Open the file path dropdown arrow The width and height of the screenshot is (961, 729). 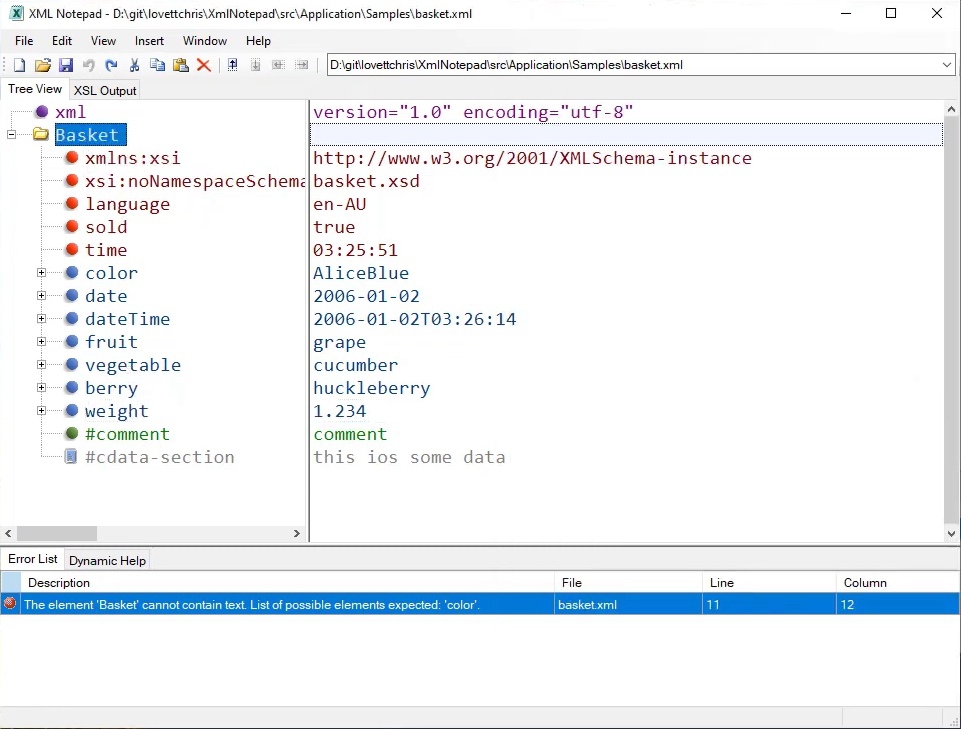tap(947, 65)
